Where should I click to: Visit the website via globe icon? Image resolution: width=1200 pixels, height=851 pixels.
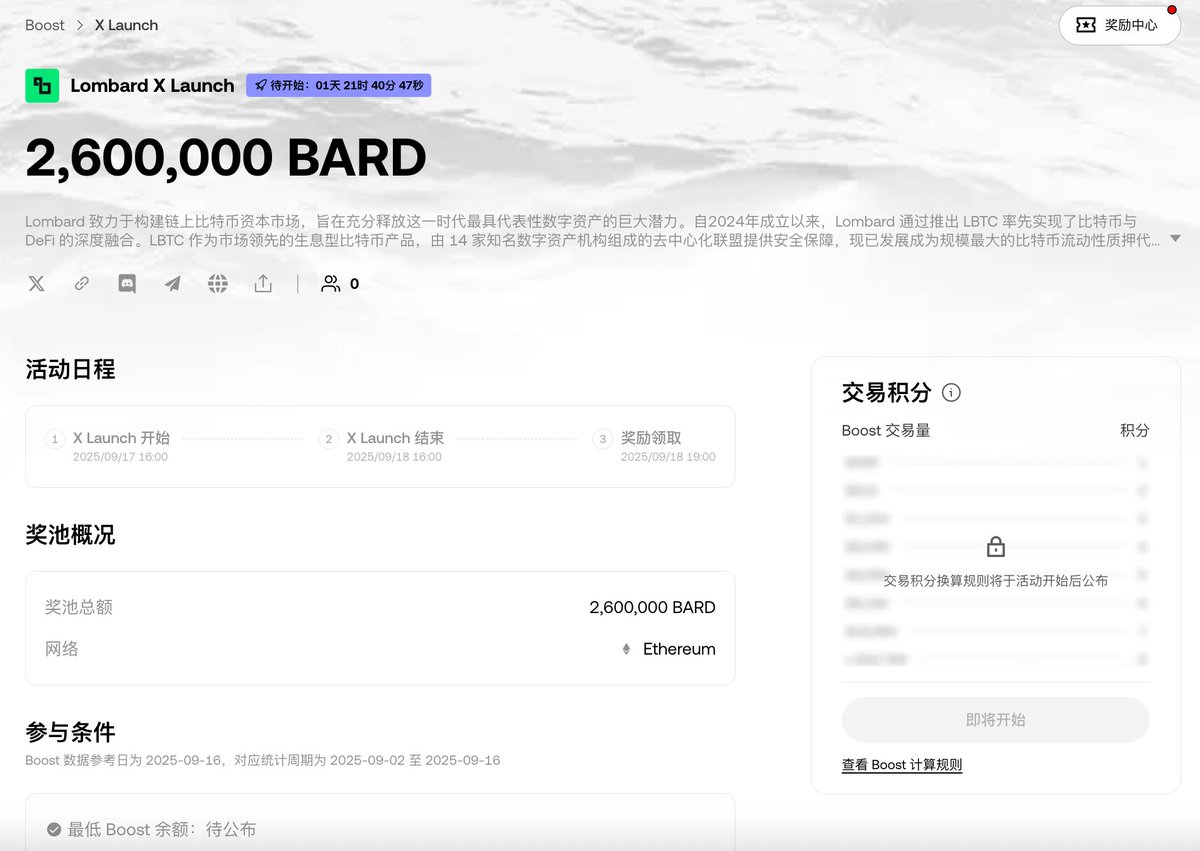pyautogui.click(x=218, y=284)
